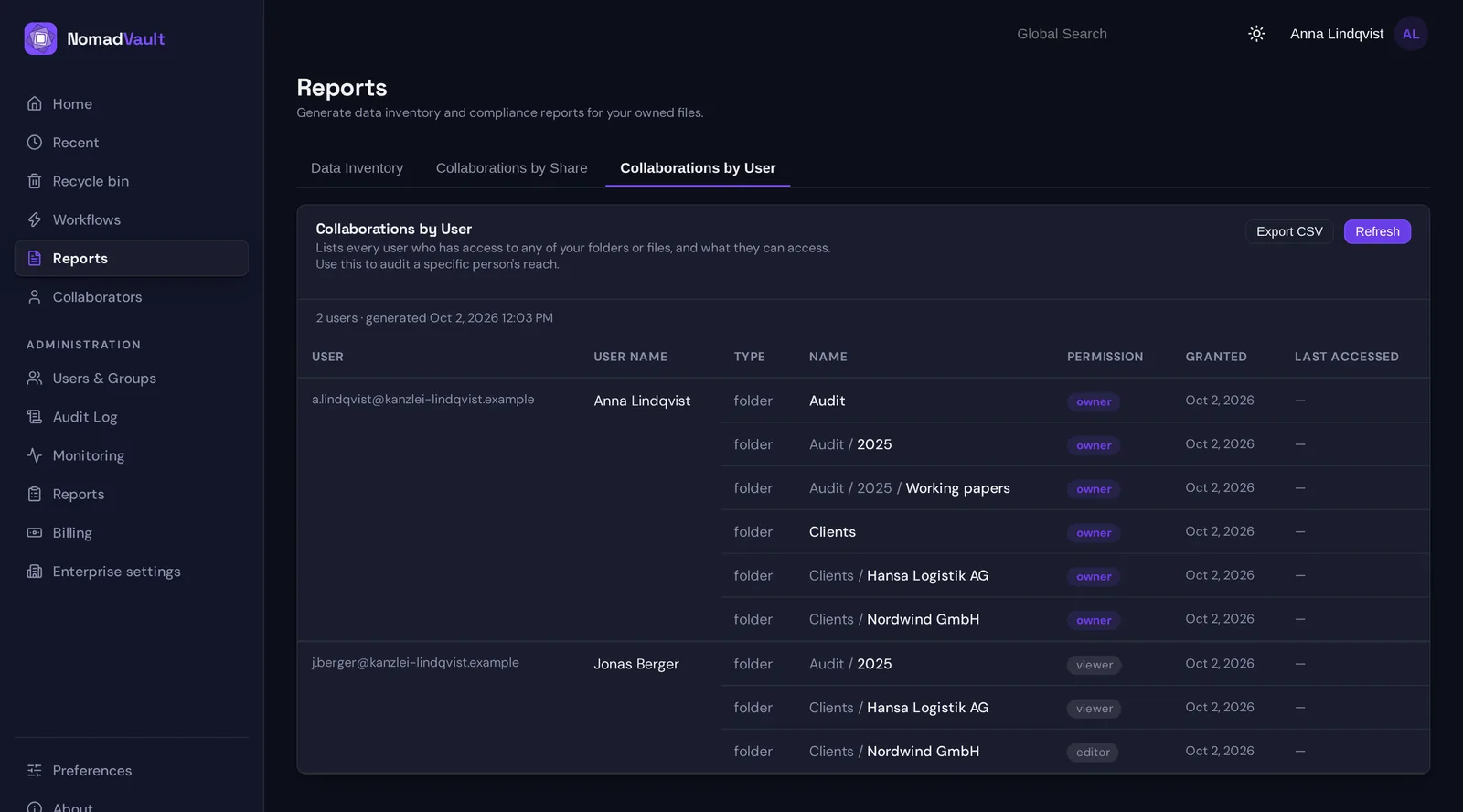Open the AL user avatar menu
This screenshot has height=812, width=1463.
pyautogui.click(x=1411, y=34)
